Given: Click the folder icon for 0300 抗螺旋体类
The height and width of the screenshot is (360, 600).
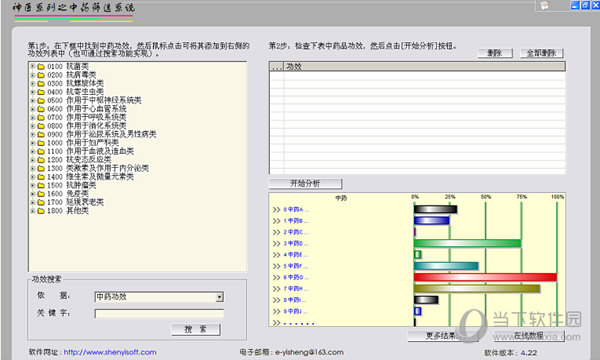Looking at the screenshot, I should (x=41, y=83).
